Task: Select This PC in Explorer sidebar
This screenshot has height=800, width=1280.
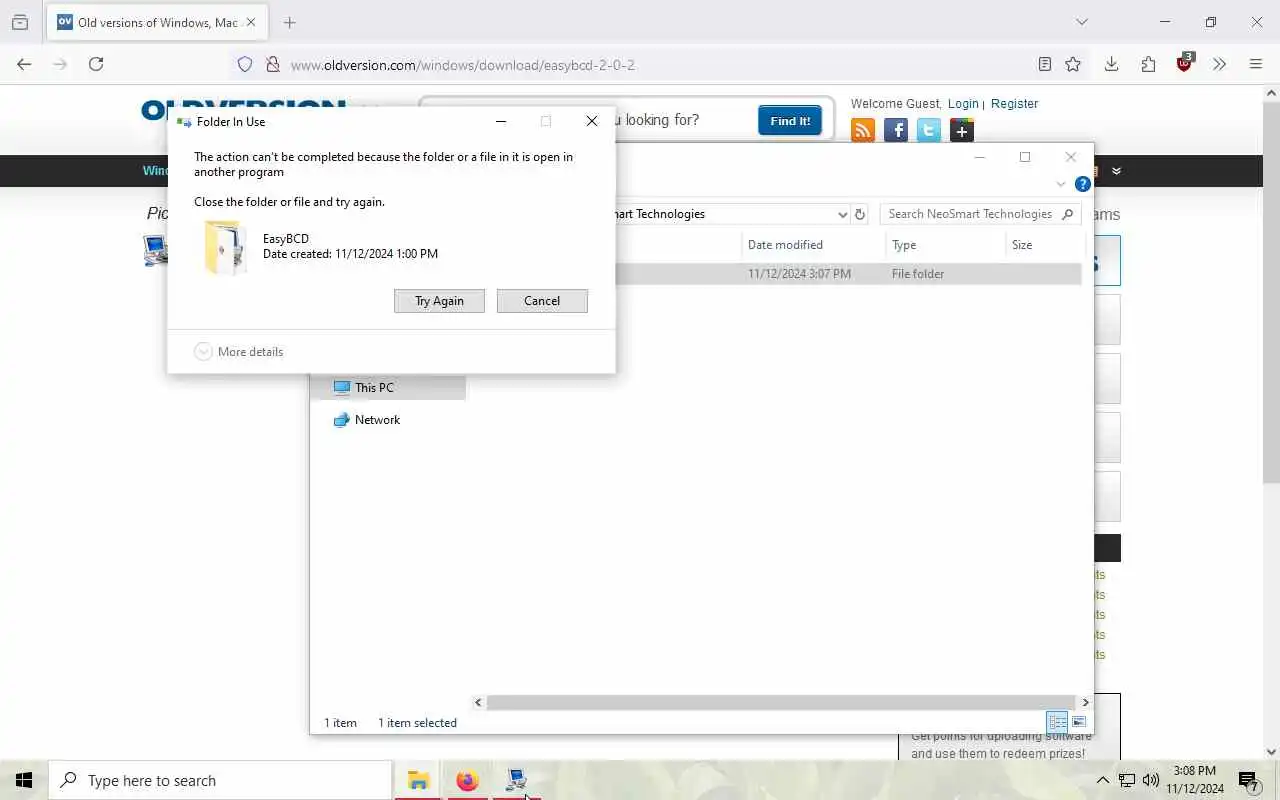Action: pos(388,388)
